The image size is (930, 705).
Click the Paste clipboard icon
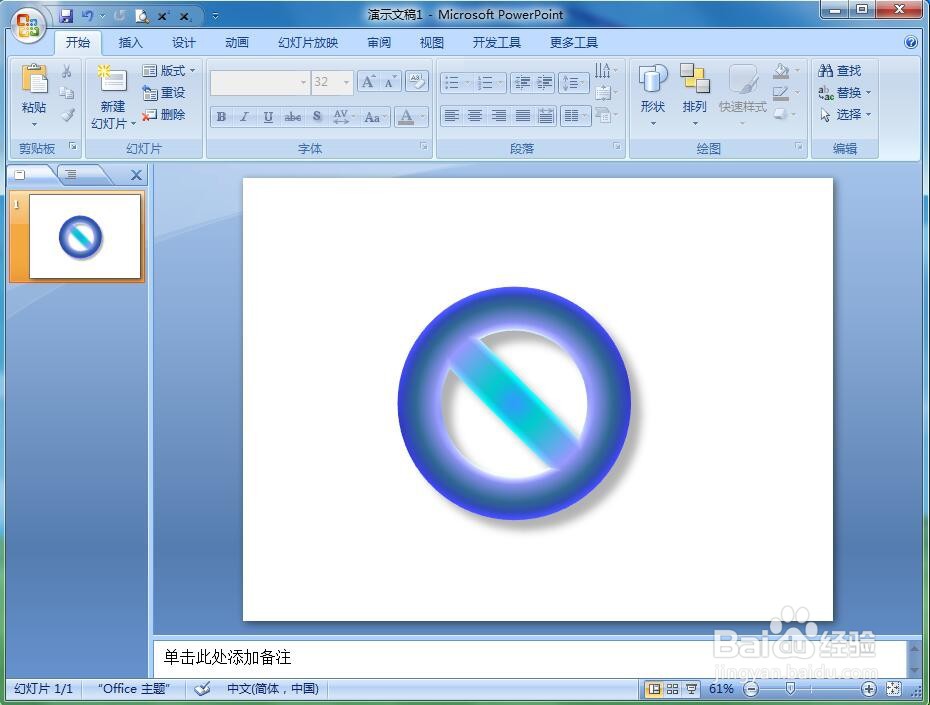pos(34,79)
